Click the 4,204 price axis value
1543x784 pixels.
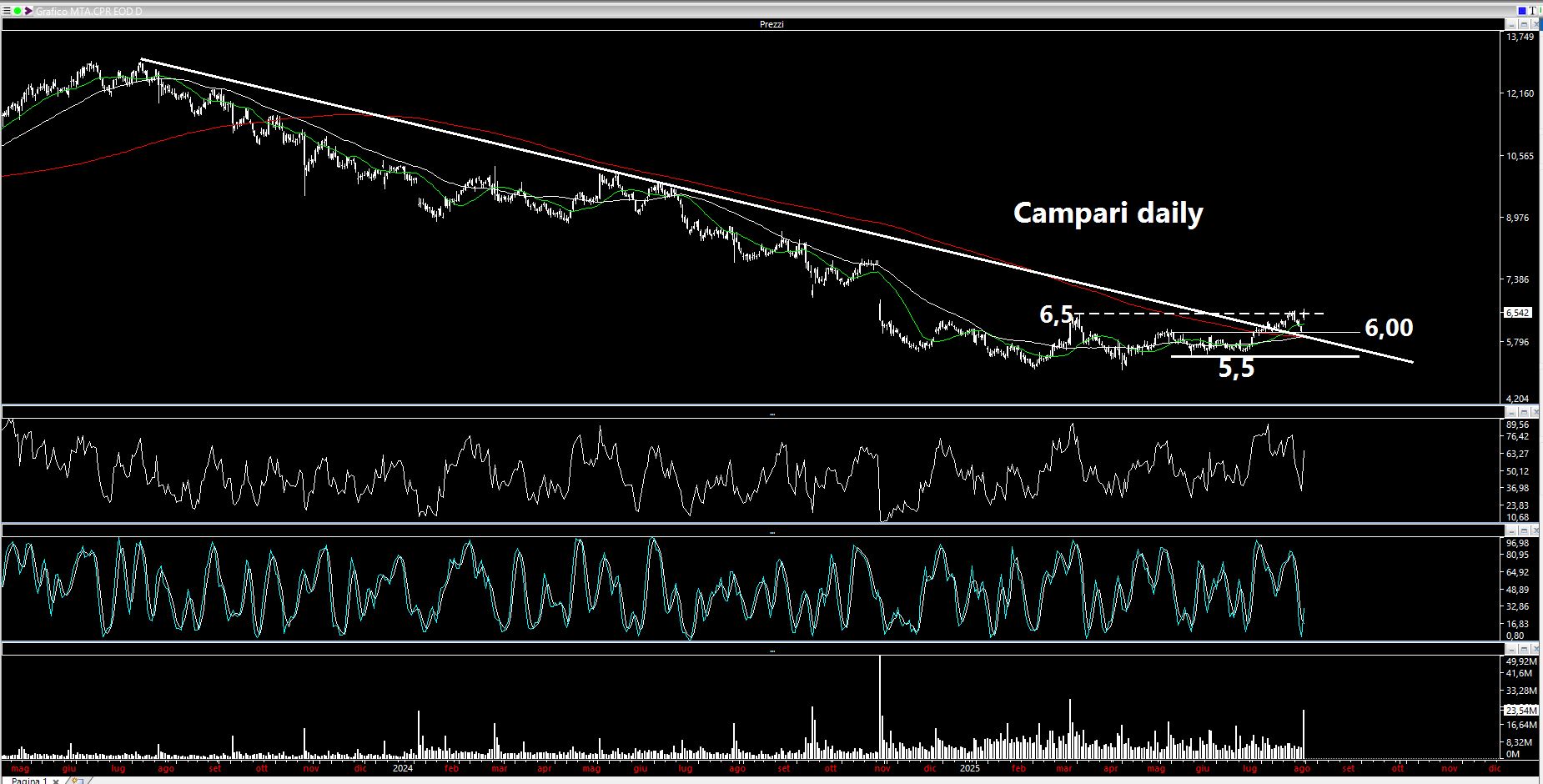coord(1520,399)
